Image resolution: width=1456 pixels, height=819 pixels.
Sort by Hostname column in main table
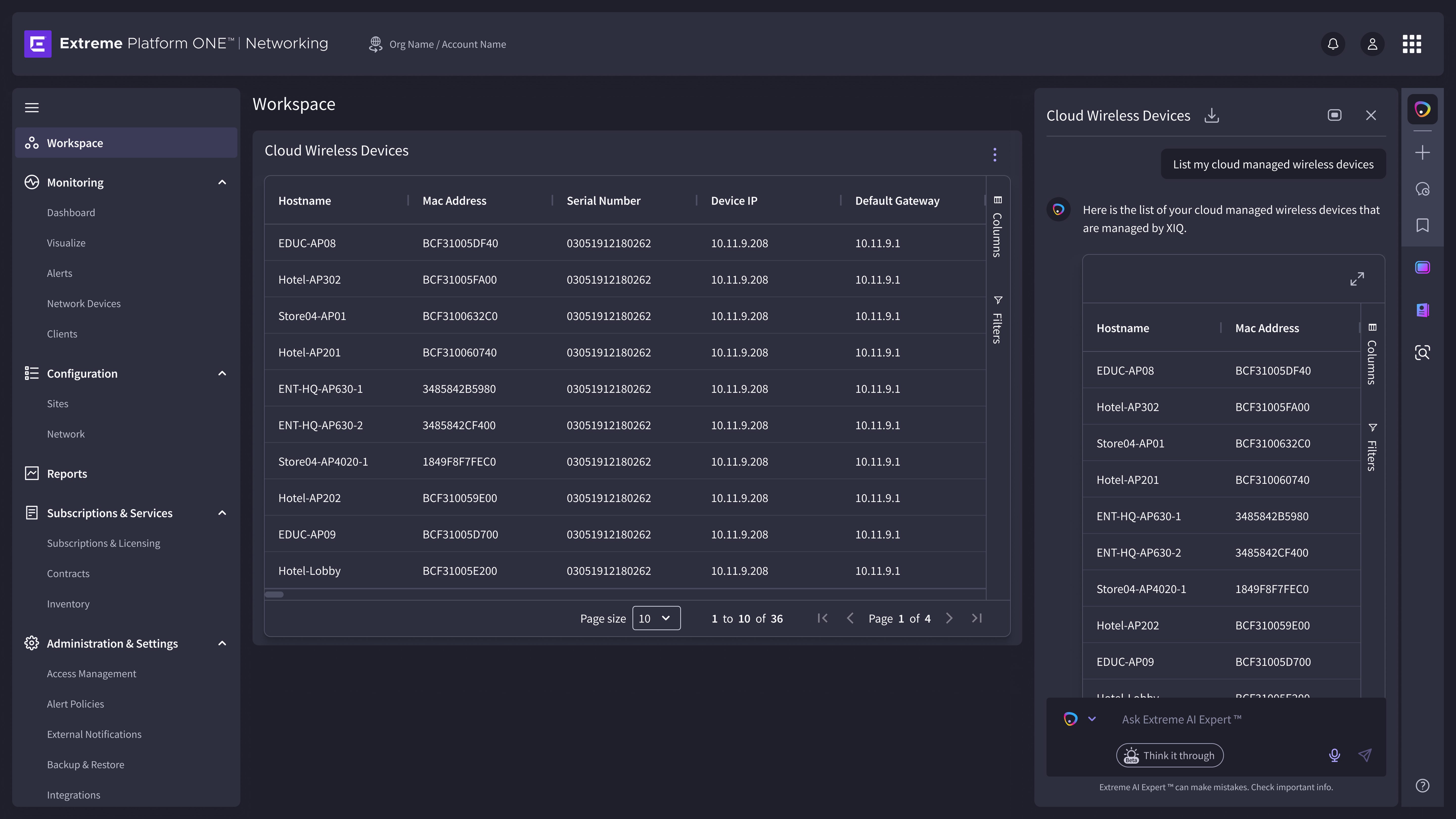[x=305, y=201]
